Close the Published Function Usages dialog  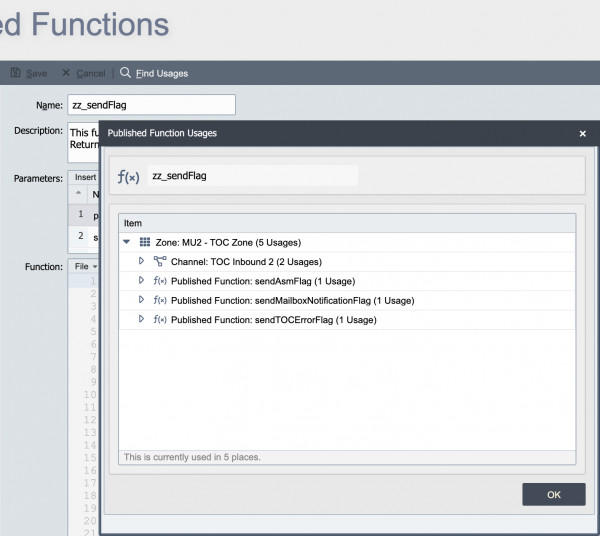tap(582, 134)
